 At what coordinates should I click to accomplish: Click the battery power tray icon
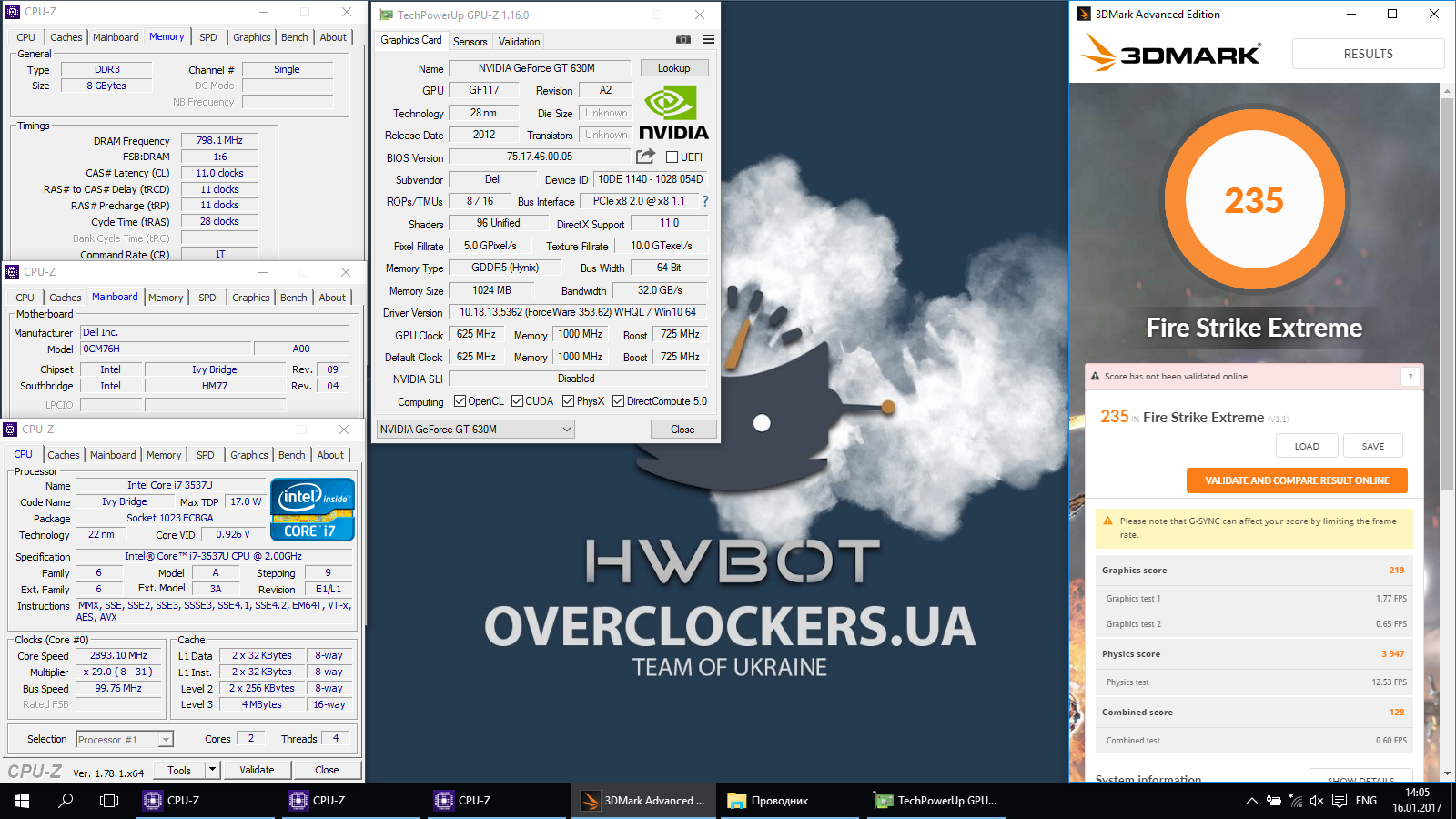1274,801
